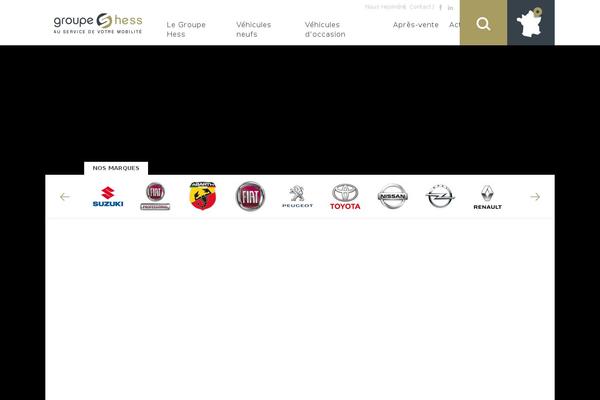Show previous brands with left arrow
The image size is (600, 400).
click(65, 197)
